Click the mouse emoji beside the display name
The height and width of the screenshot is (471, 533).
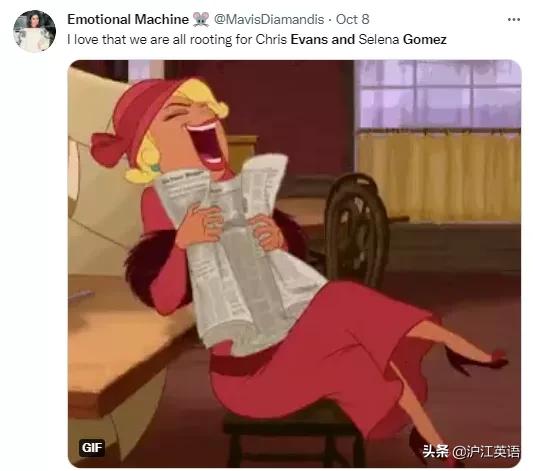[x=201, y=19]
